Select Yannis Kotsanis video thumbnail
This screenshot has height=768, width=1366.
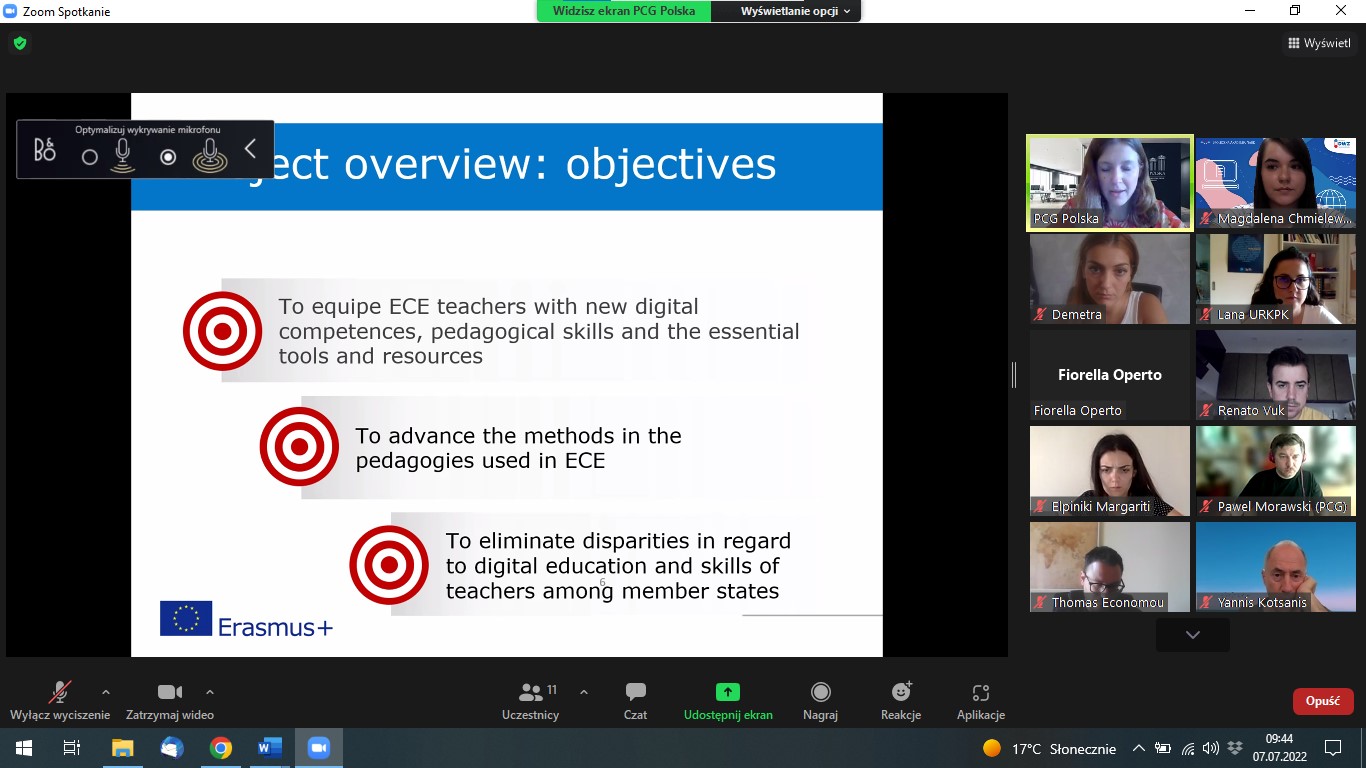pos(1275,567)
